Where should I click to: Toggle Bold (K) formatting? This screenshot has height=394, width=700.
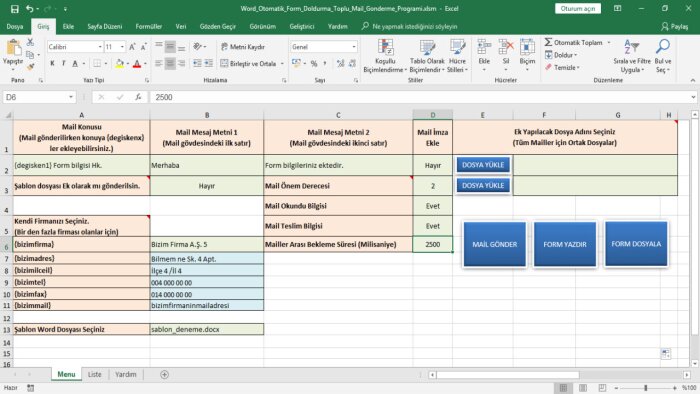pos(52,64)
